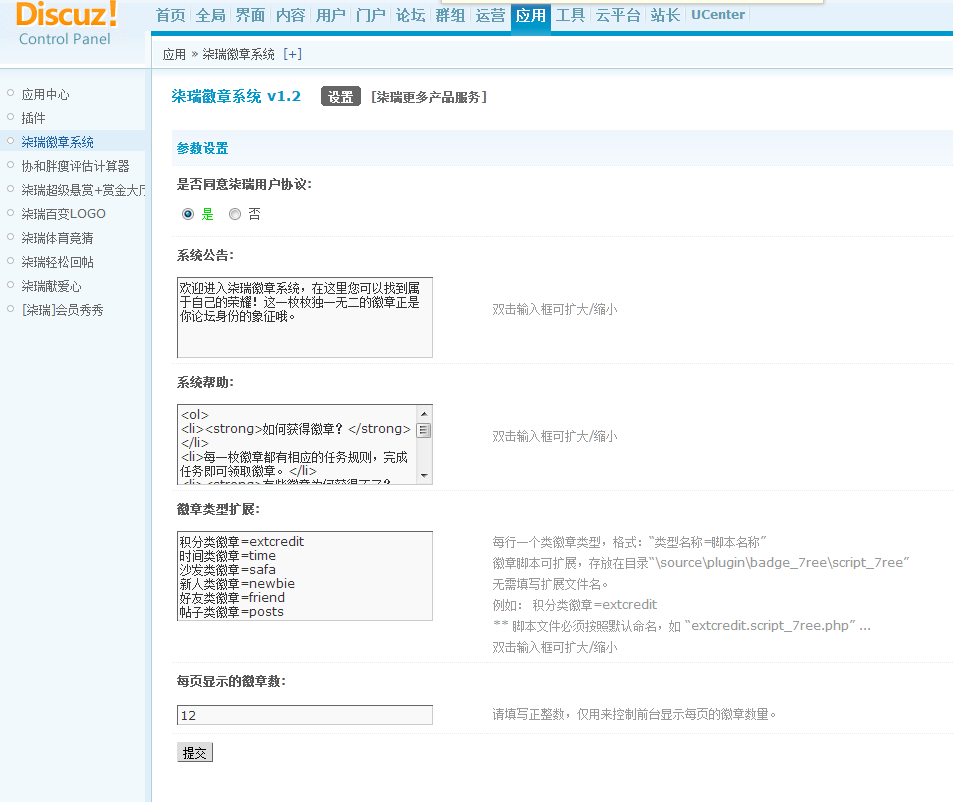Viewport: 953px width, 802px height.
Task: Open the 门户 top menu
Action: click(370, 15)
